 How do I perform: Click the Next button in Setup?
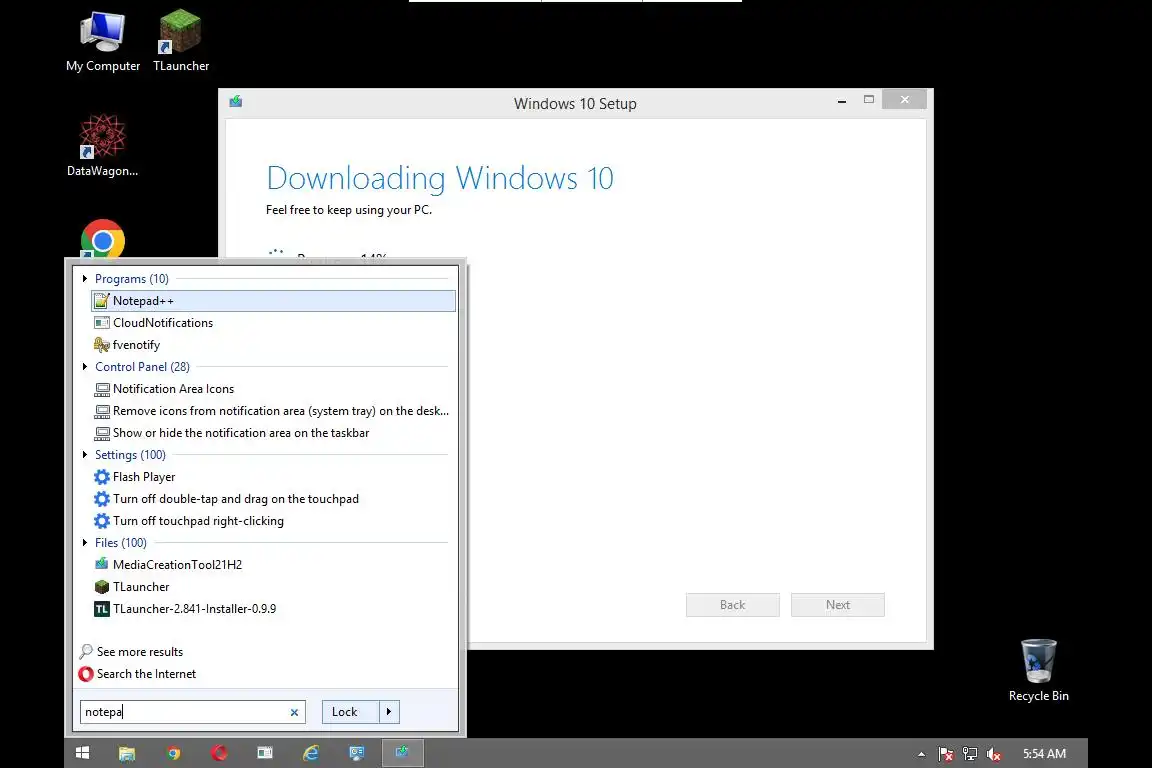[838, 605]
